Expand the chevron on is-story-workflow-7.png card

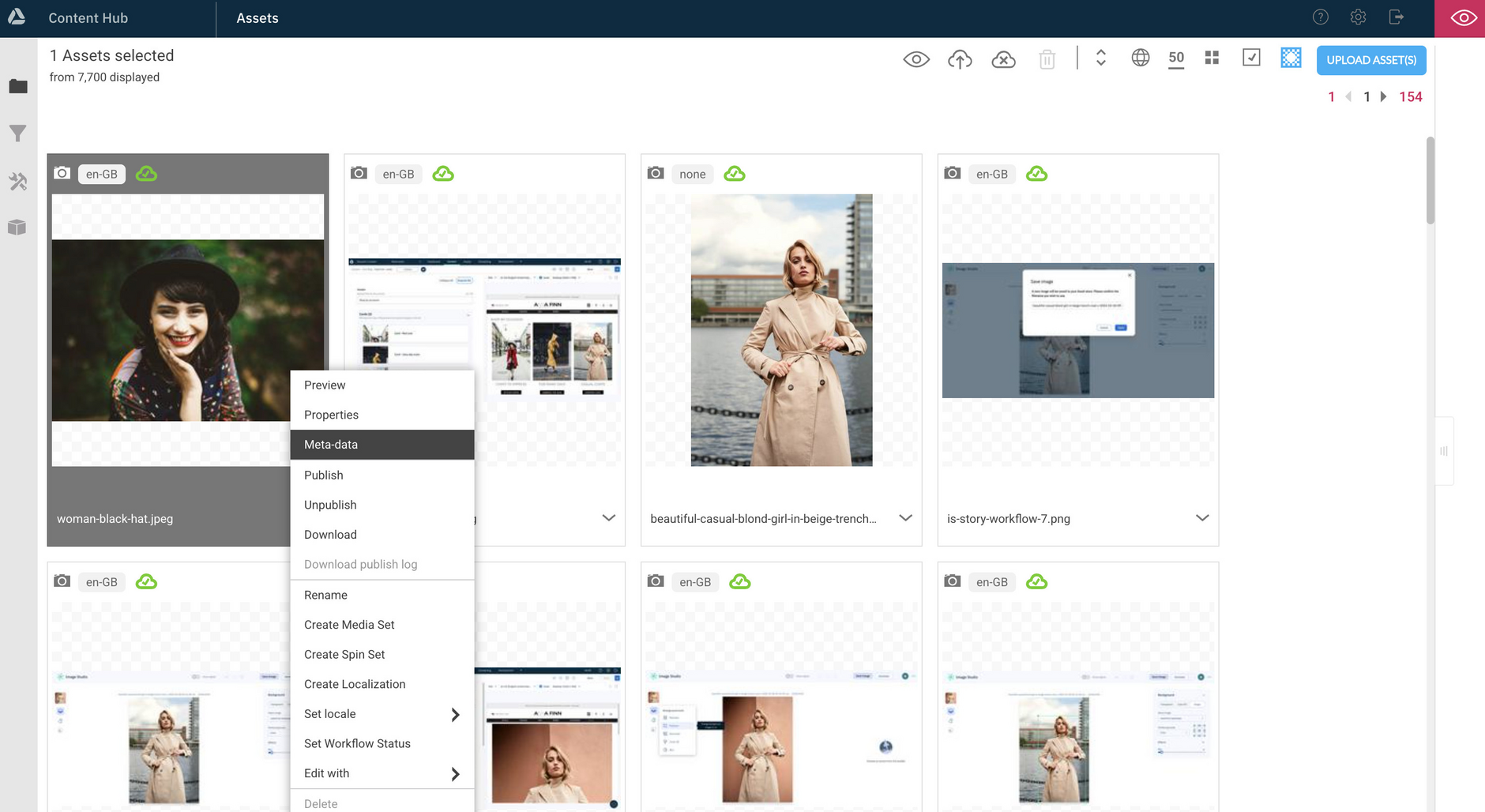[x=1202, y=518]
